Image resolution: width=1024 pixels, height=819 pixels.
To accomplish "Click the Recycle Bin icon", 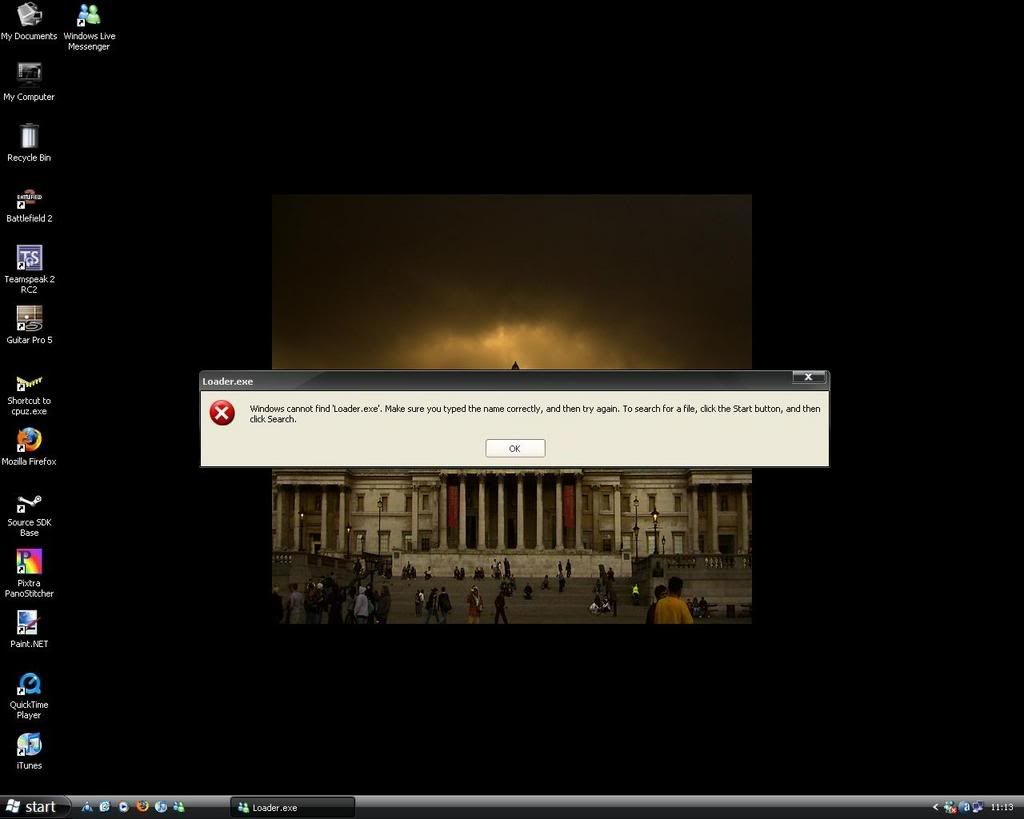I will coord(29,137).
